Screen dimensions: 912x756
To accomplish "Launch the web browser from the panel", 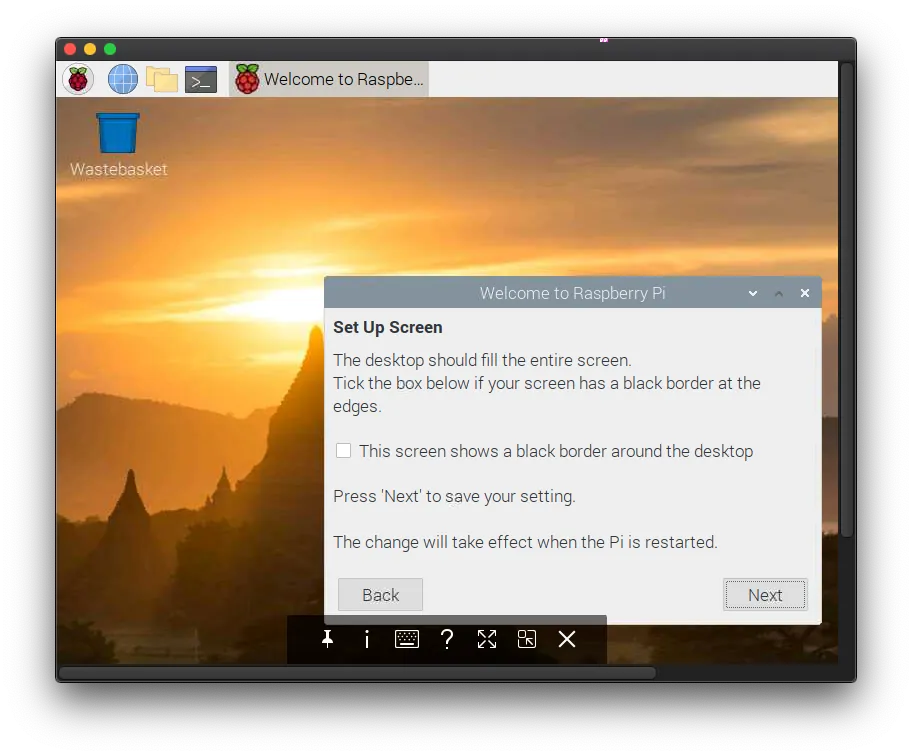I will click(x=122, y=78).
